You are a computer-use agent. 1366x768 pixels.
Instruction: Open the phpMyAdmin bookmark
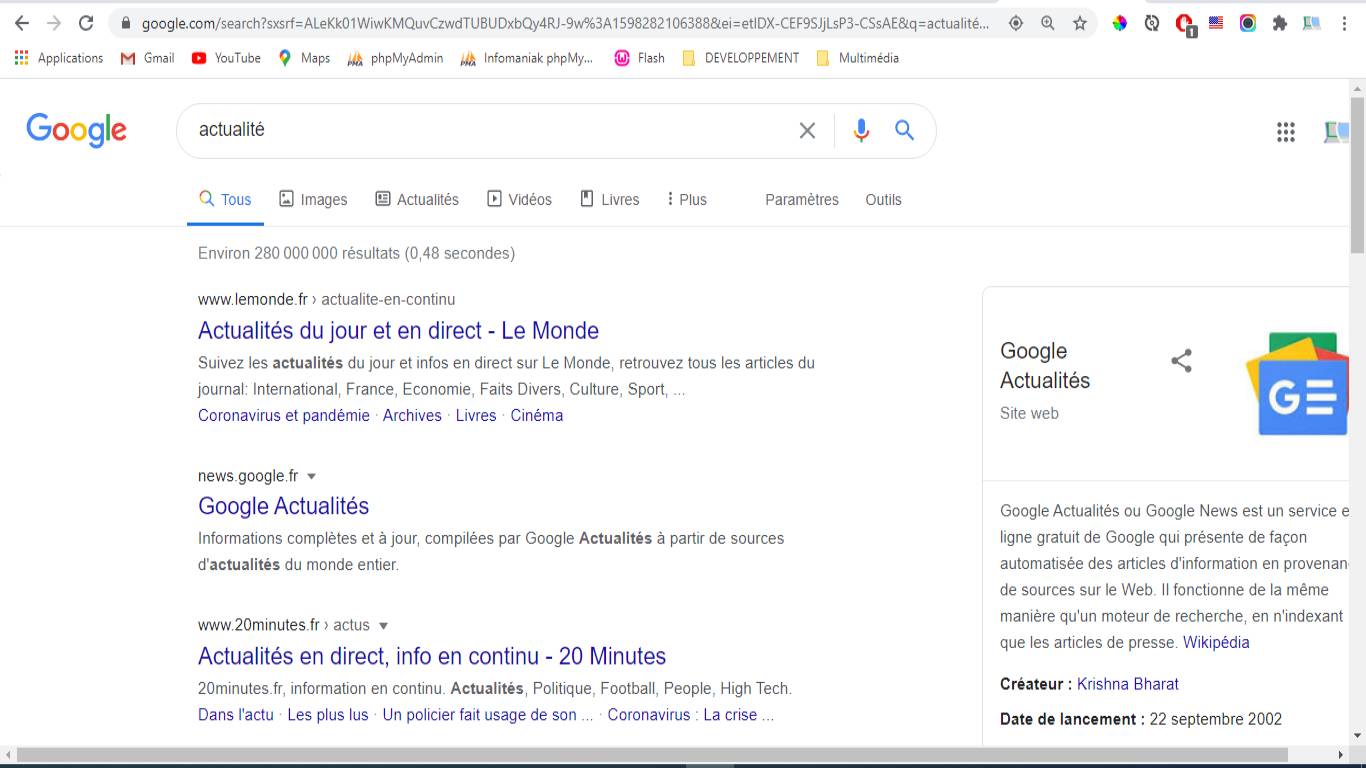(395, 58)
